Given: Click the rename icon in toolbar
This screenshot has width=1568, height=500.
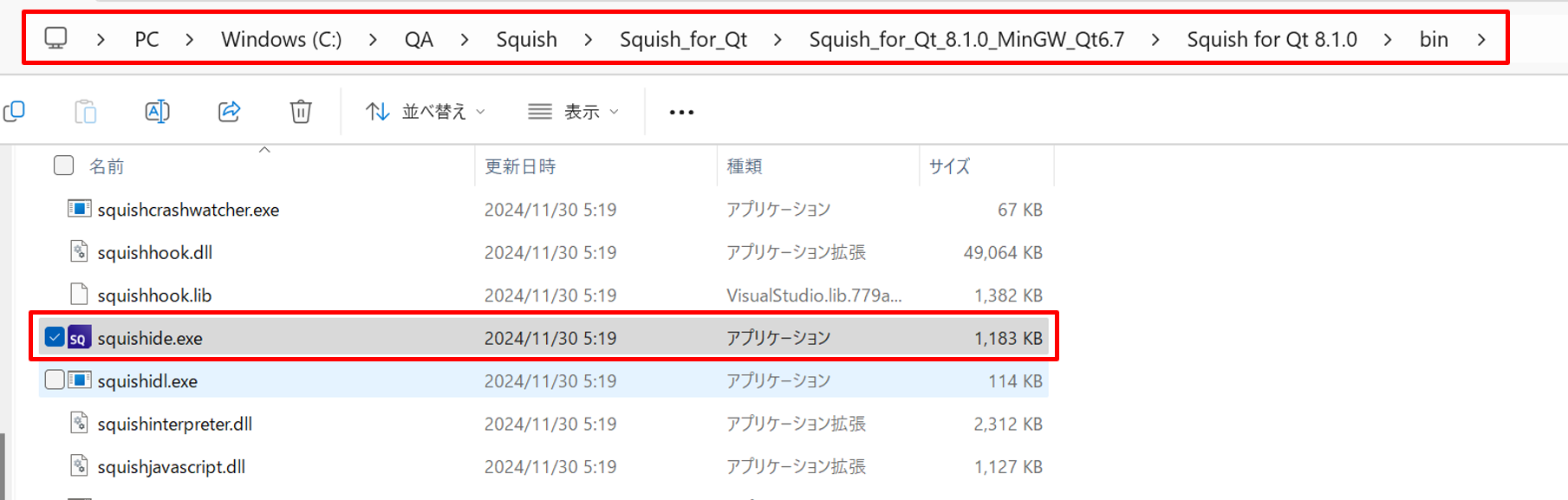Looking at the screenshot, I should (157, 112).
